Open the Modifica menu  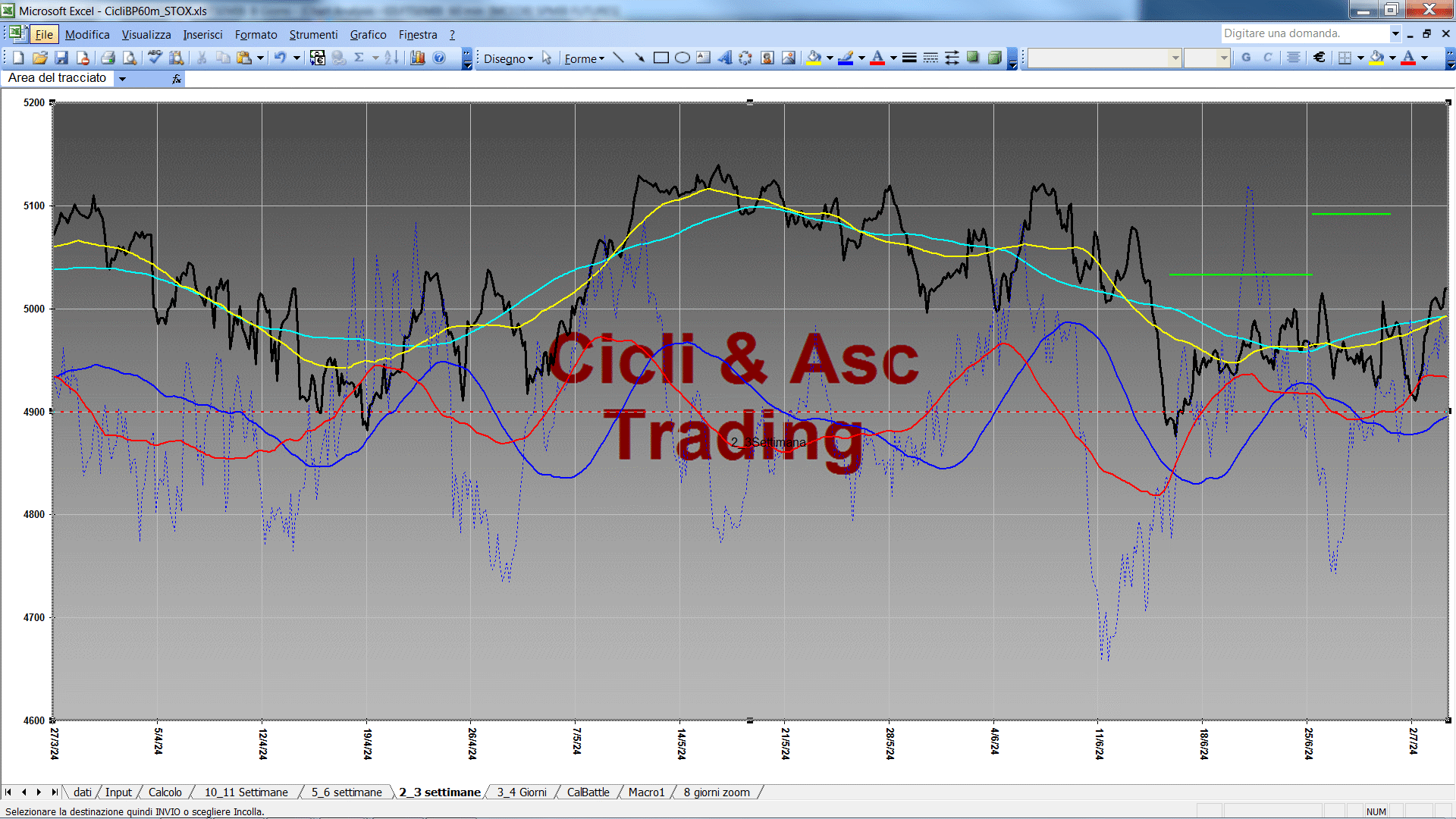click(x=87, y=35)
